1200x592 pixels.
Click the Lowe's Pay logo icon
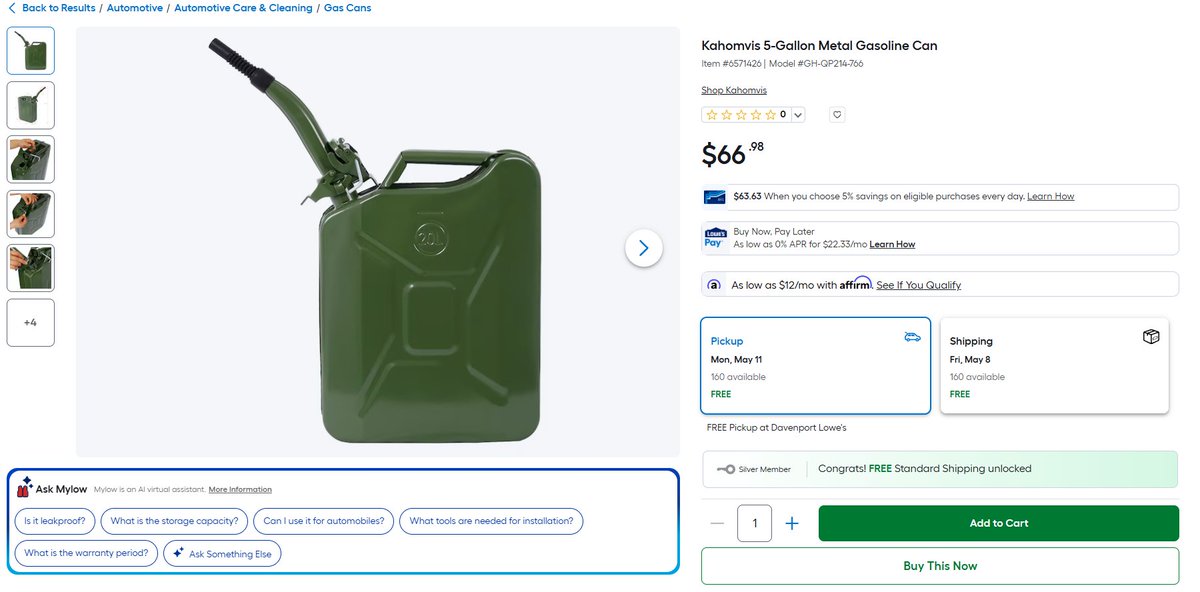pos(715,237)
